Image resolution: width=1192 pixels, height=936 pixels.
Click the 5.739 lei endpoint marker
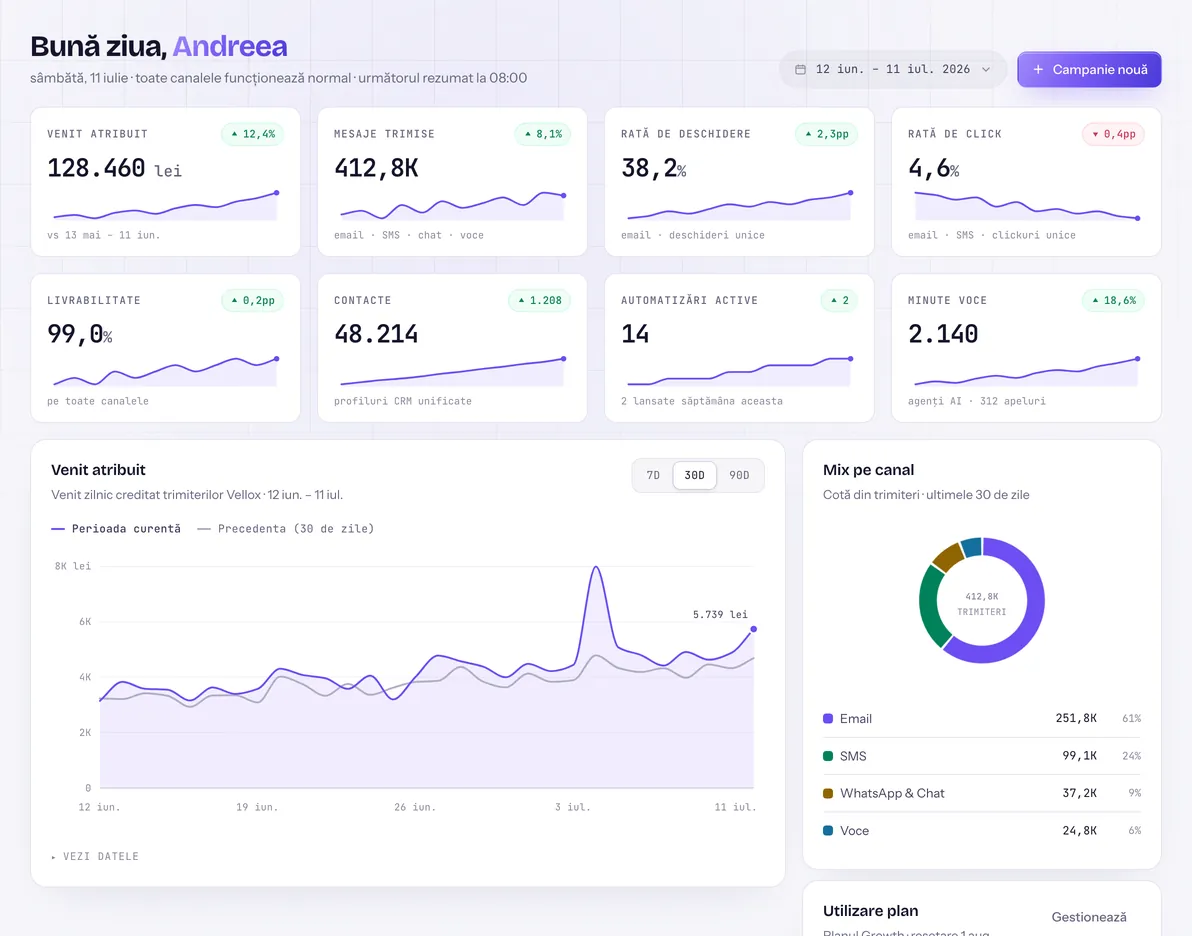tap(753, 629)
